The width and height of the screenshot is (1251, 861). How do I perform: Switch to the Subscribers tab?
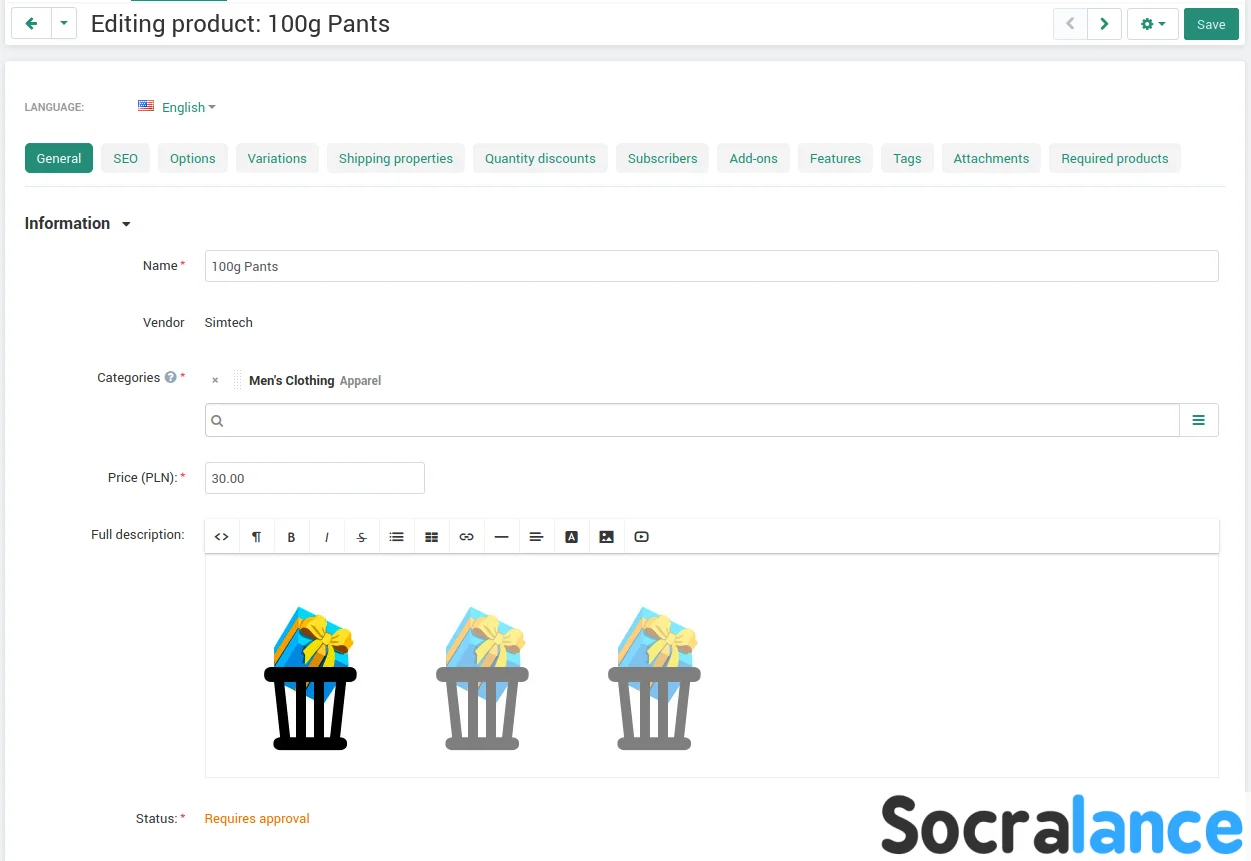click(x=663, y=158)
